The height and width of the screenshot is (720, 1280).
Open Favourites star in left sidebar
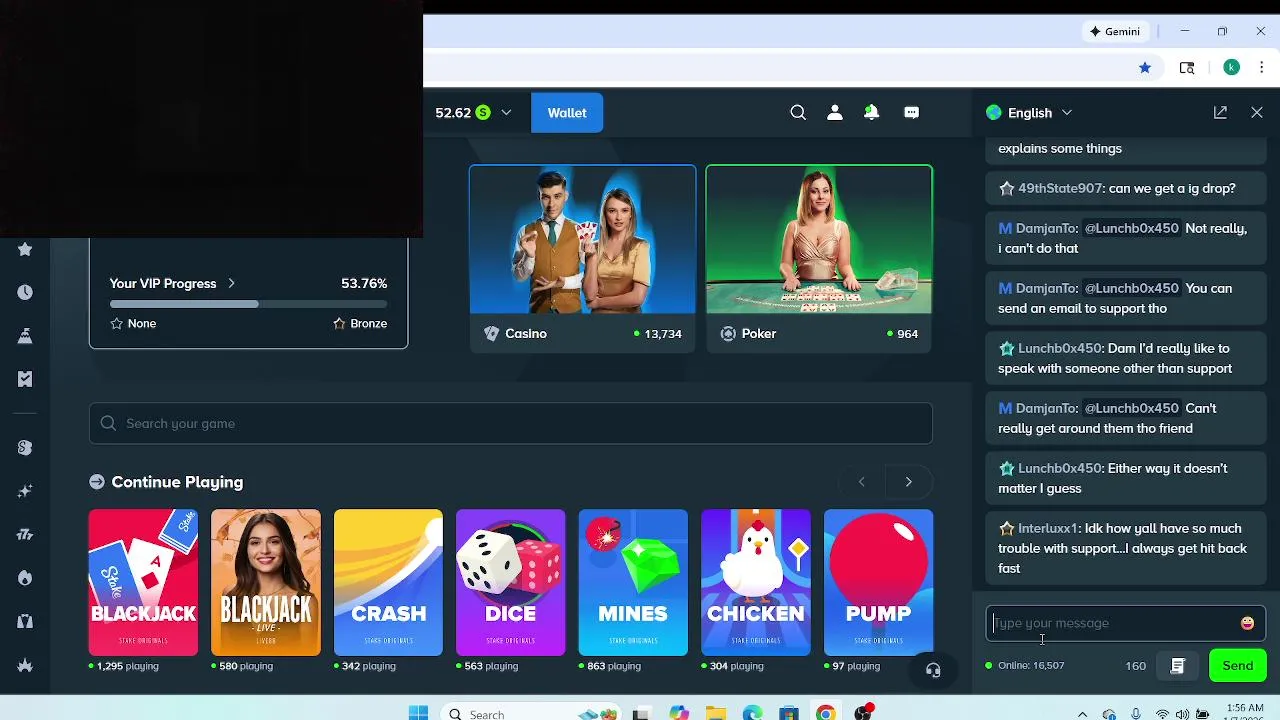pos(25,249)
